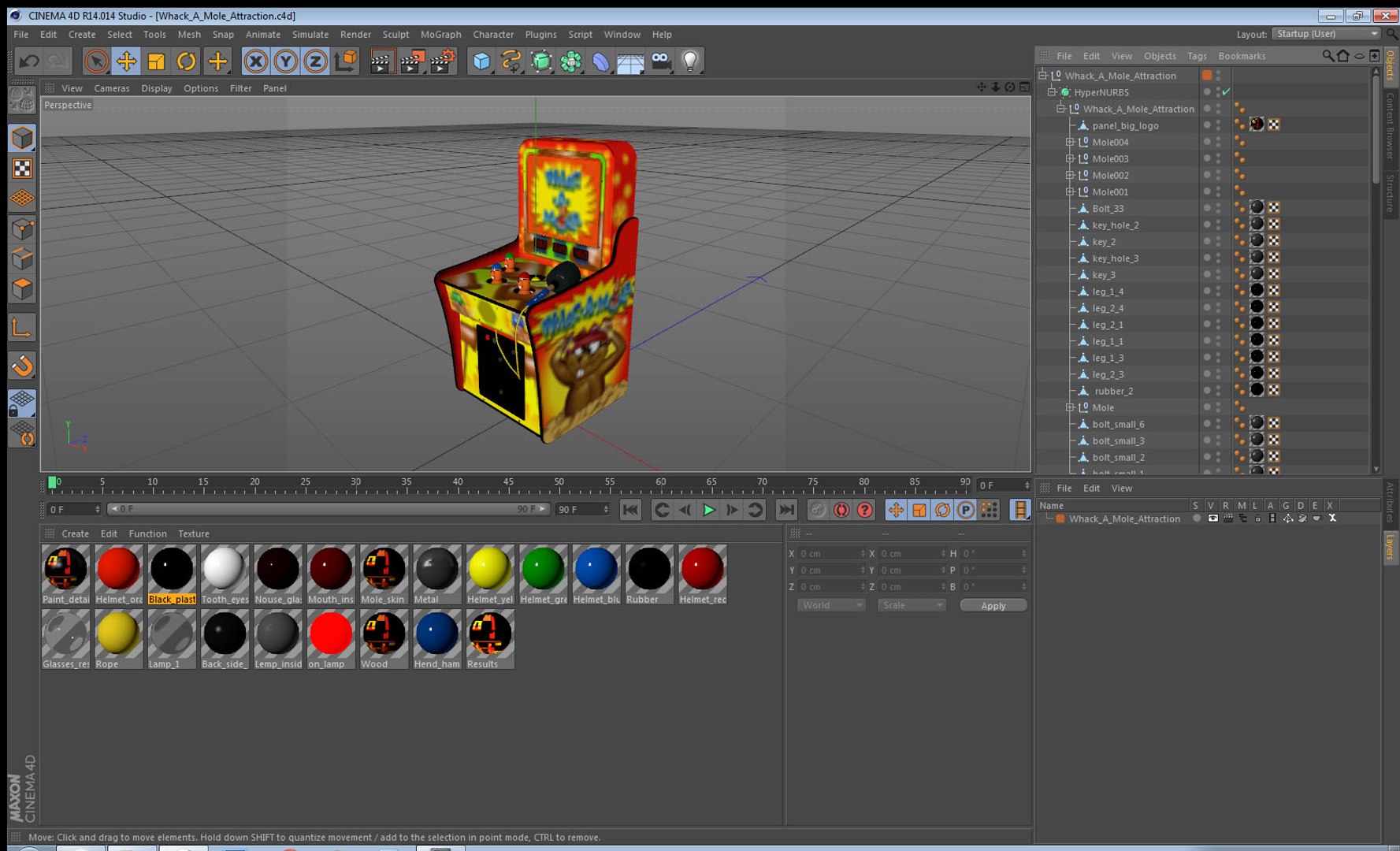Image resolution: width=1400 pixels, height=851 pixels.
Task: Click the Floor environment icon
Action: pos(630,61)
